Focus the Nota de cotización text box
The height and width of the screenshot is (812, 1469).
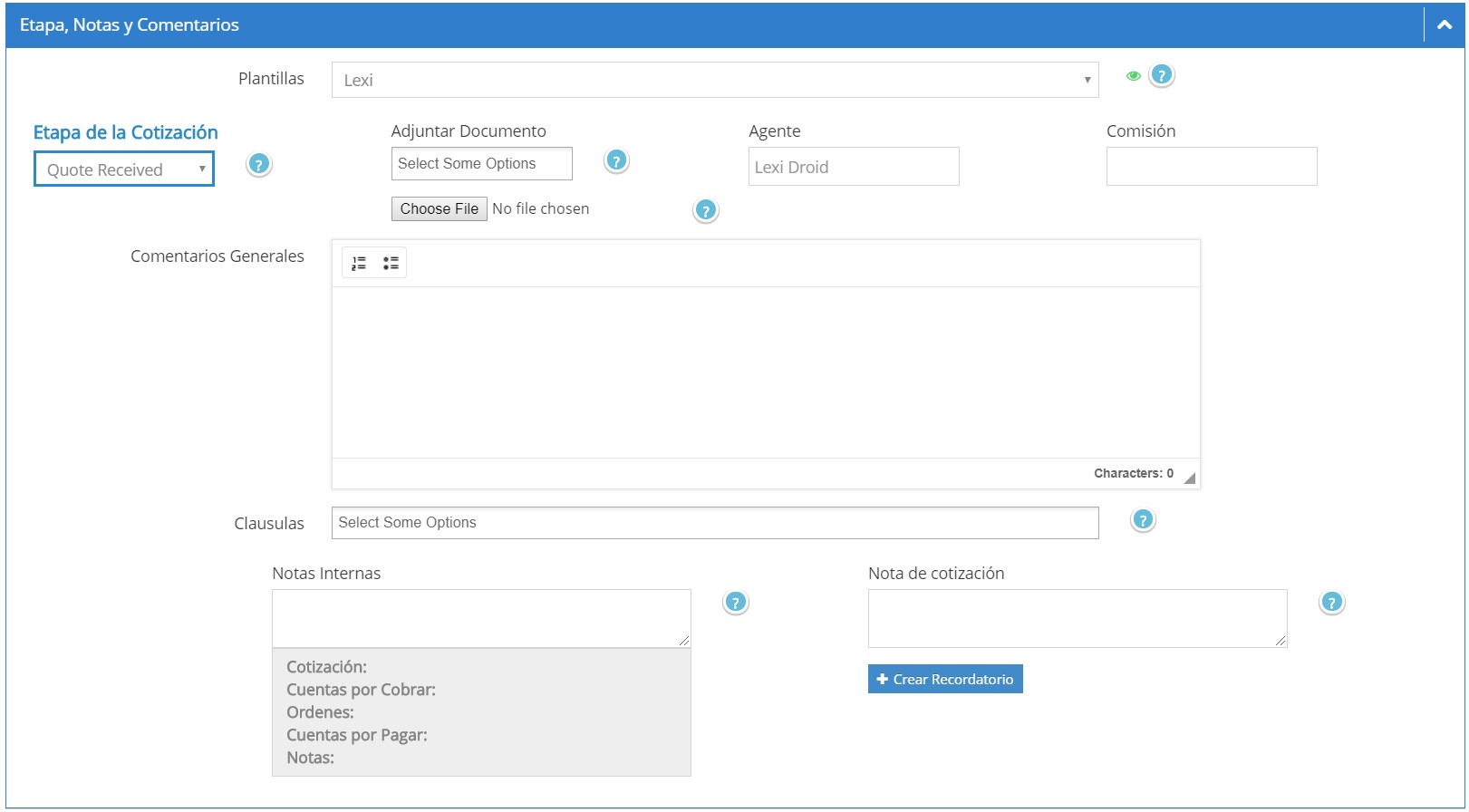(x=1078, y=619)
